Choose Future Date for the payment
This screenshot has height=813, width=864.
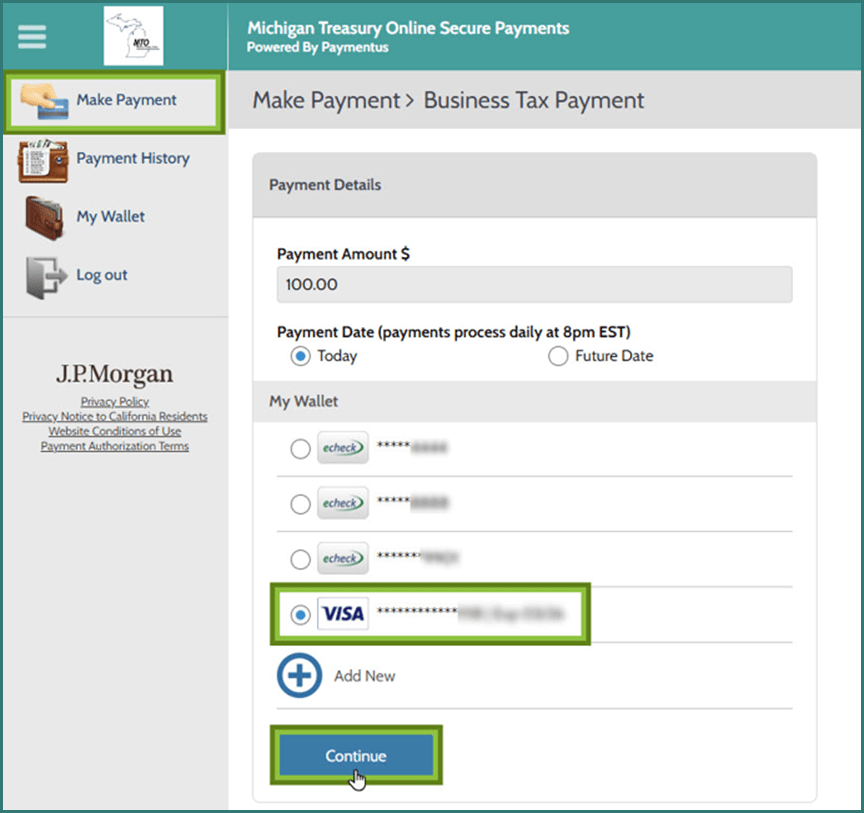558,355
